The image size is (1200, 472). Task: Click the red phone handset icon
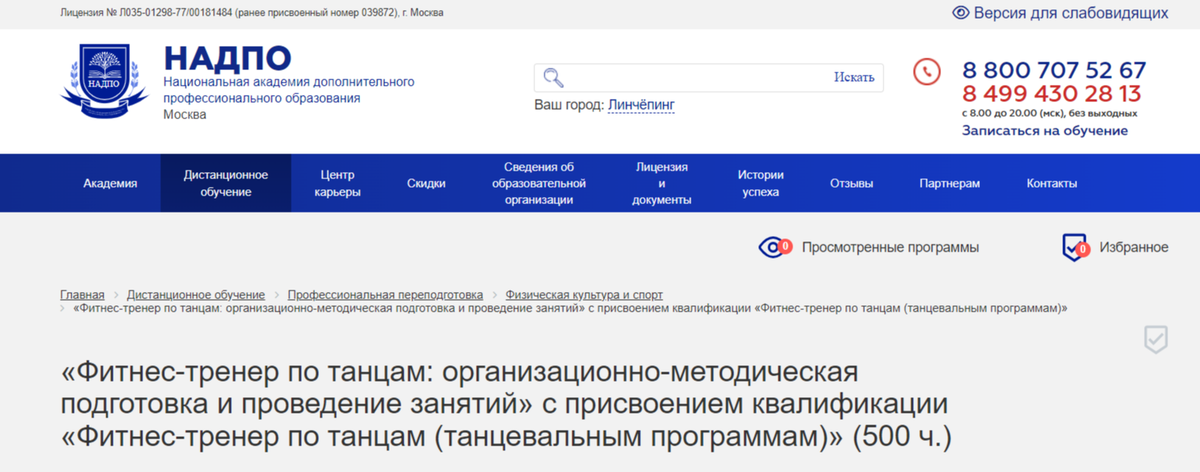(x=927, y=71)
